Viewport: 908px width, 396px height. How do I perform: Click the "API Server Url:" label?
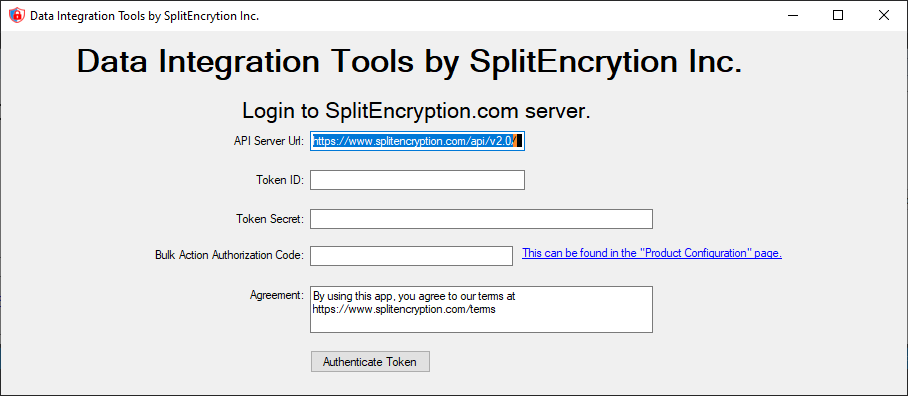(269, 141)
